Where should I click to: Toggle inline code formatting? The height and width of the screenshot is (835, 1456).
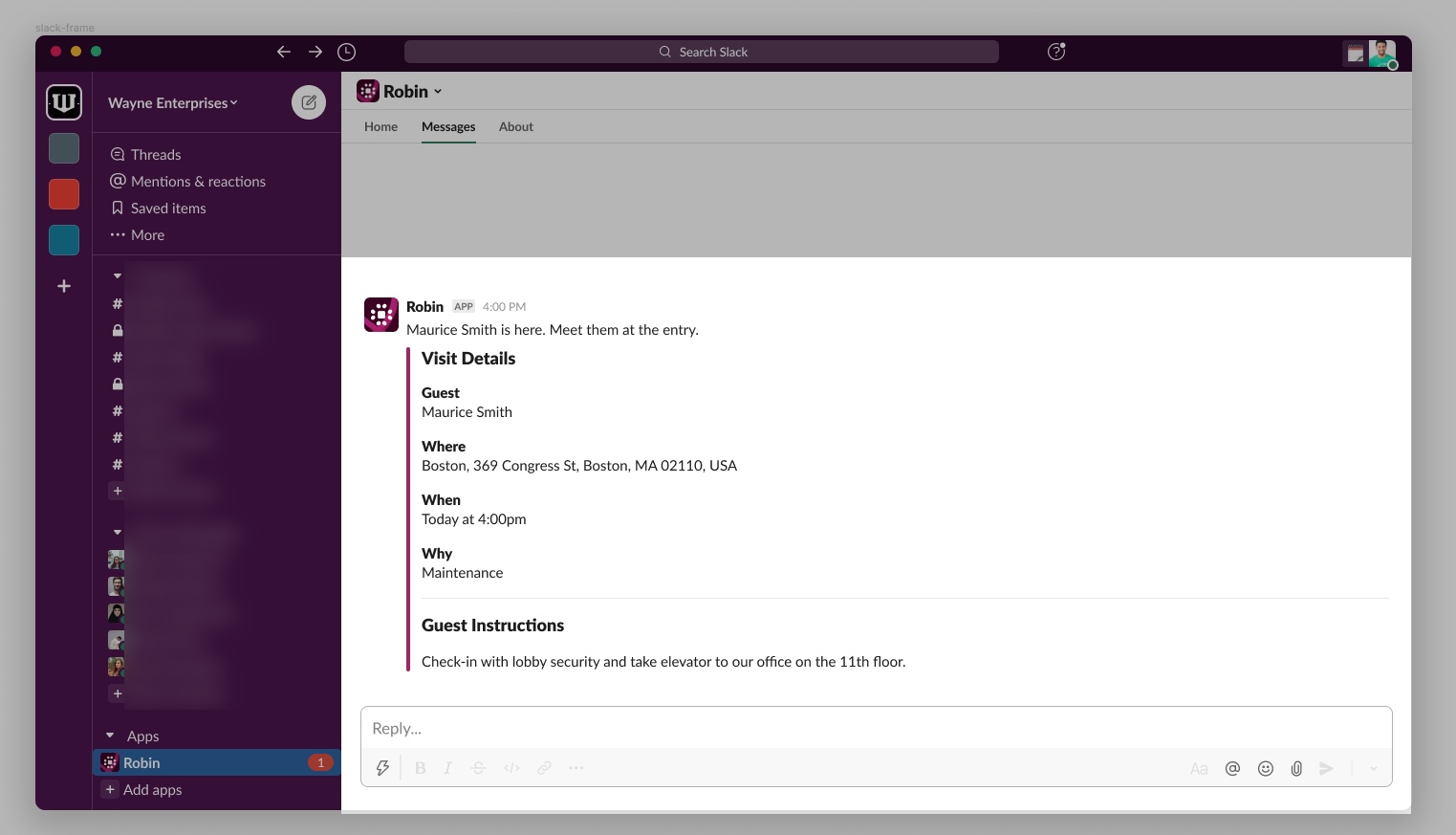click(511, 768)
